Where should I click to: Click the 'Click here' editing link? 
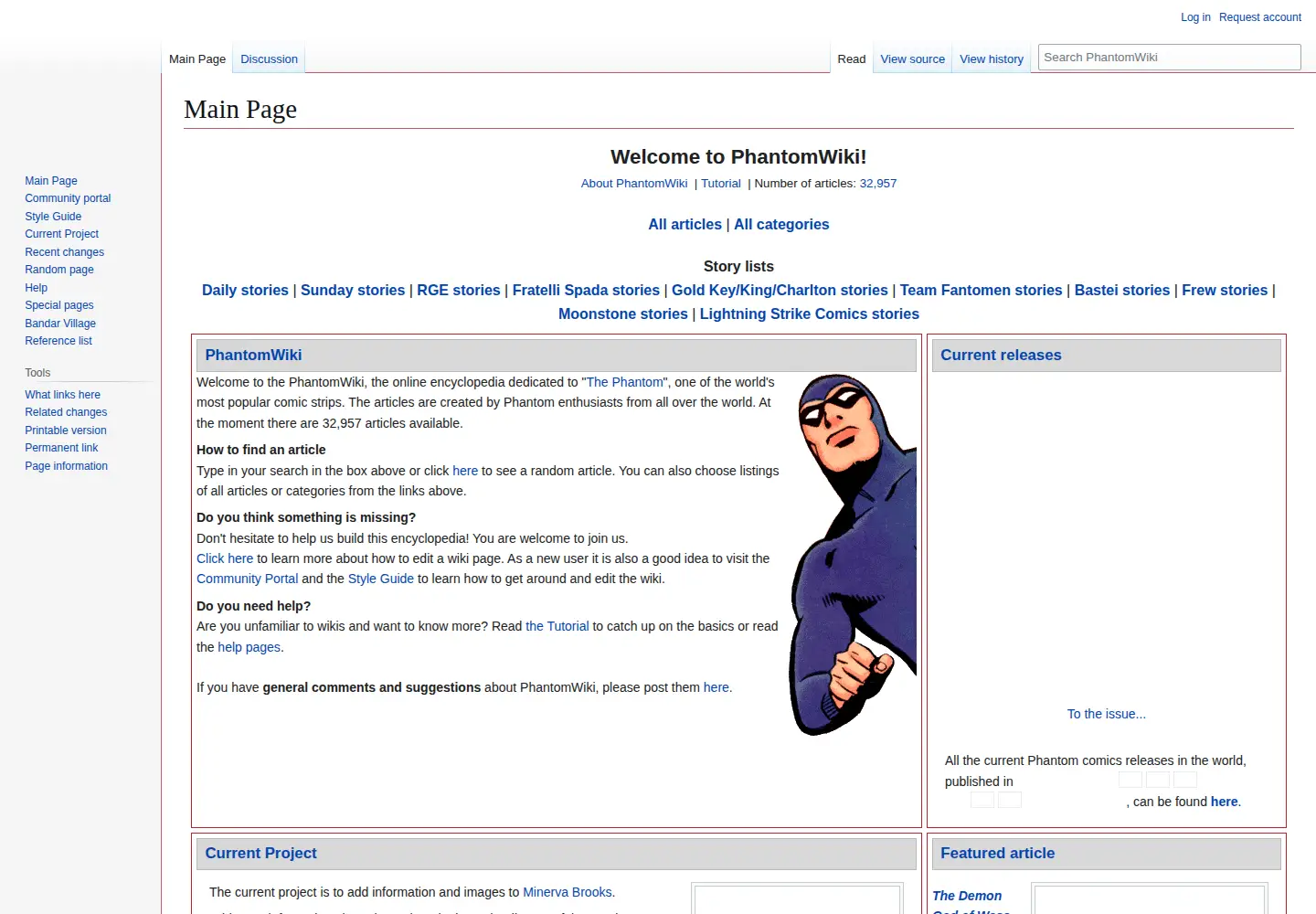225,558
